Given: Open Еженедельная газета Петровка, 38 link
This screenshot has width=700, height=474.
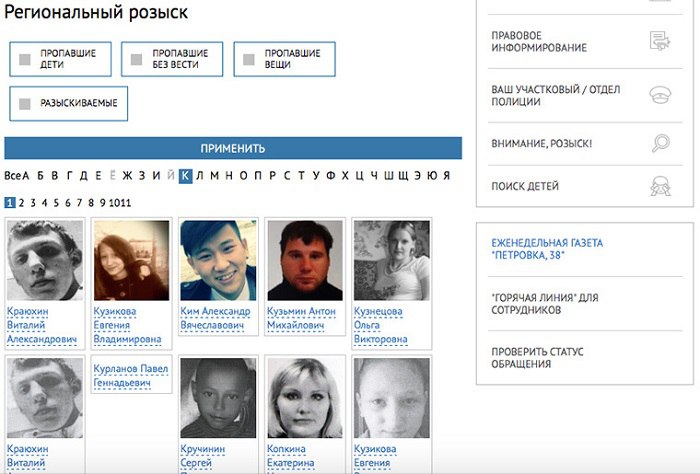Looking at the screenshot, I should pos(547,249).
